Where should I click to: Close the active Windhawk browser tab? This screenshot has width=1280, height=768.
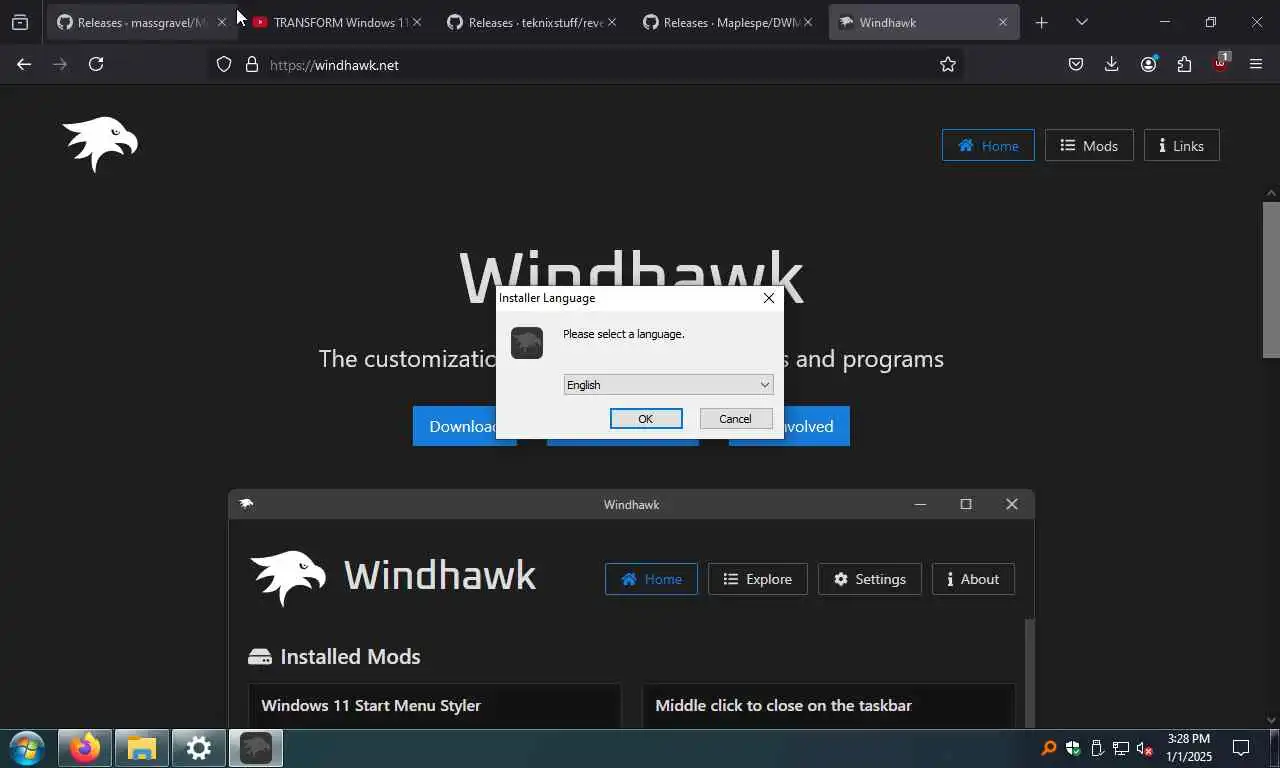coord(1002,22)
